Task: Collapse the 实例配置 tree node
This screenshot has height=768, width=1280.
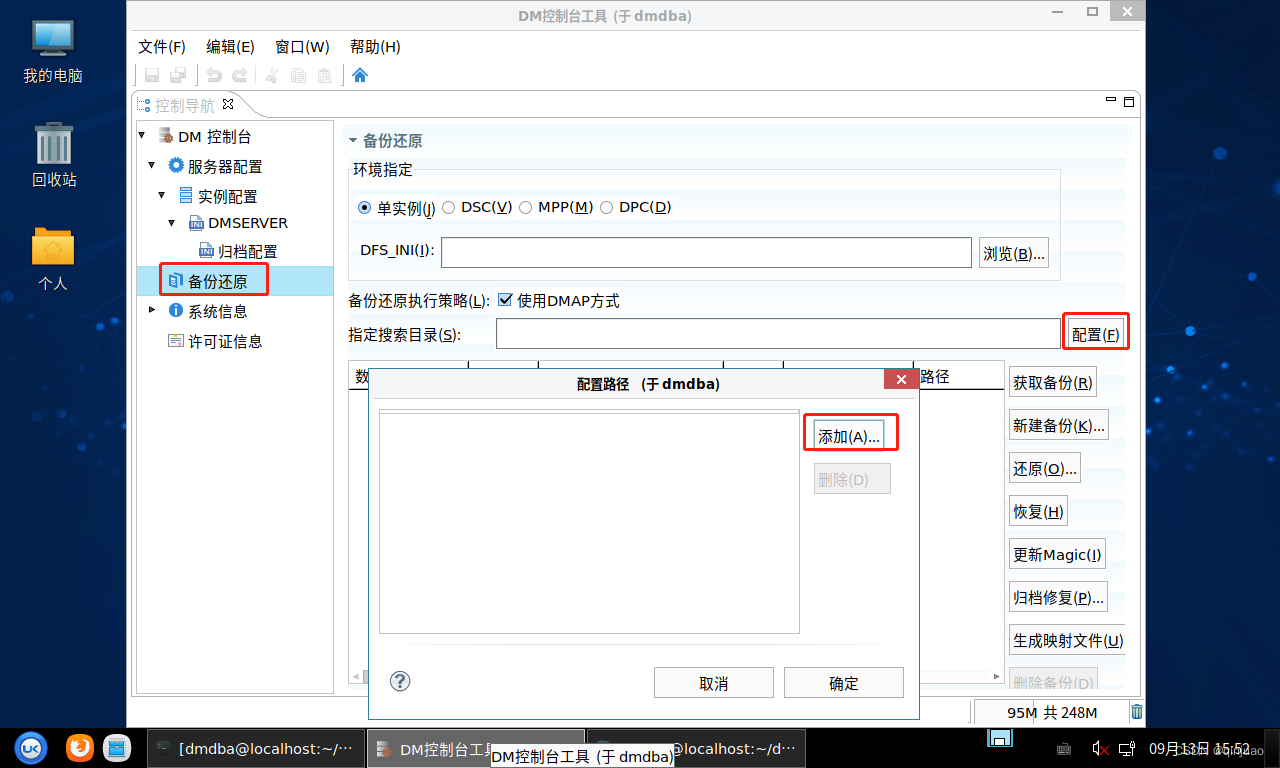Action: click(x=162, y=194)
